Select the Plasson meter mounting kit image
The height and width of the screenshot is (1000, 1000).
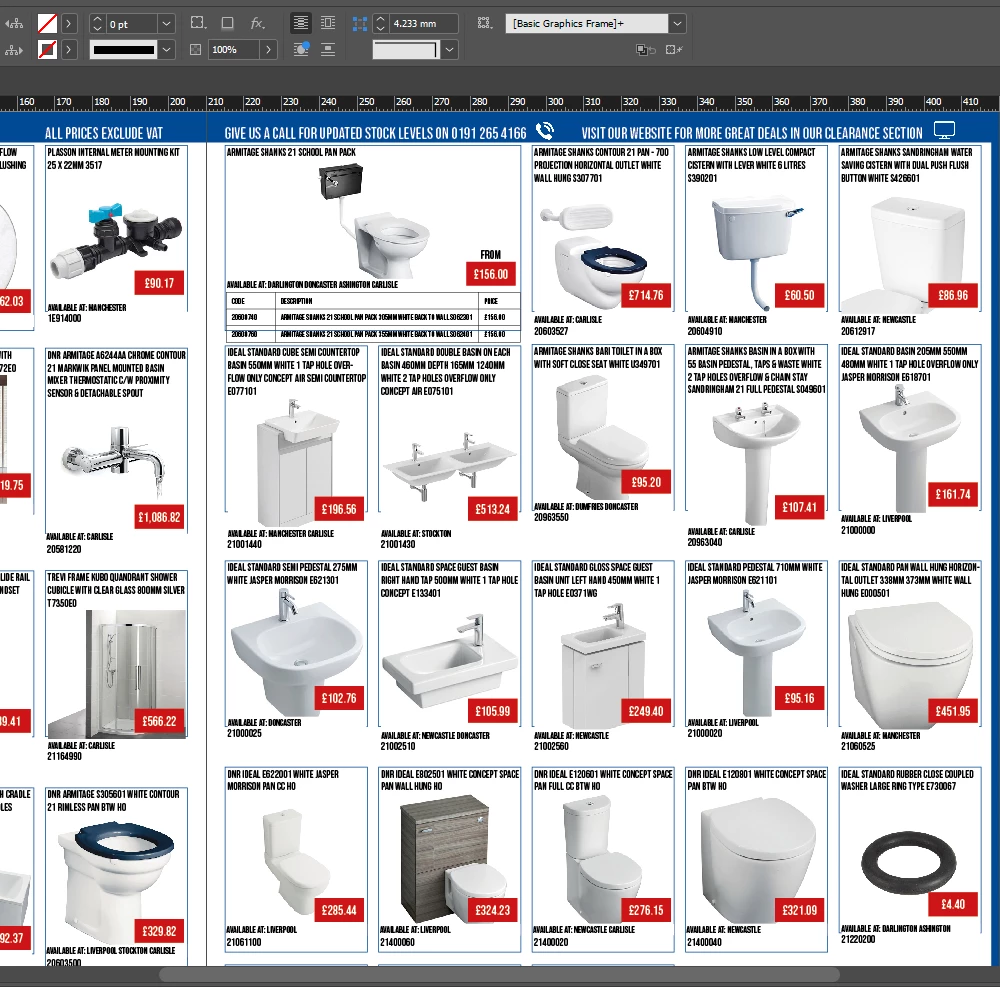[x=117, y=240]
